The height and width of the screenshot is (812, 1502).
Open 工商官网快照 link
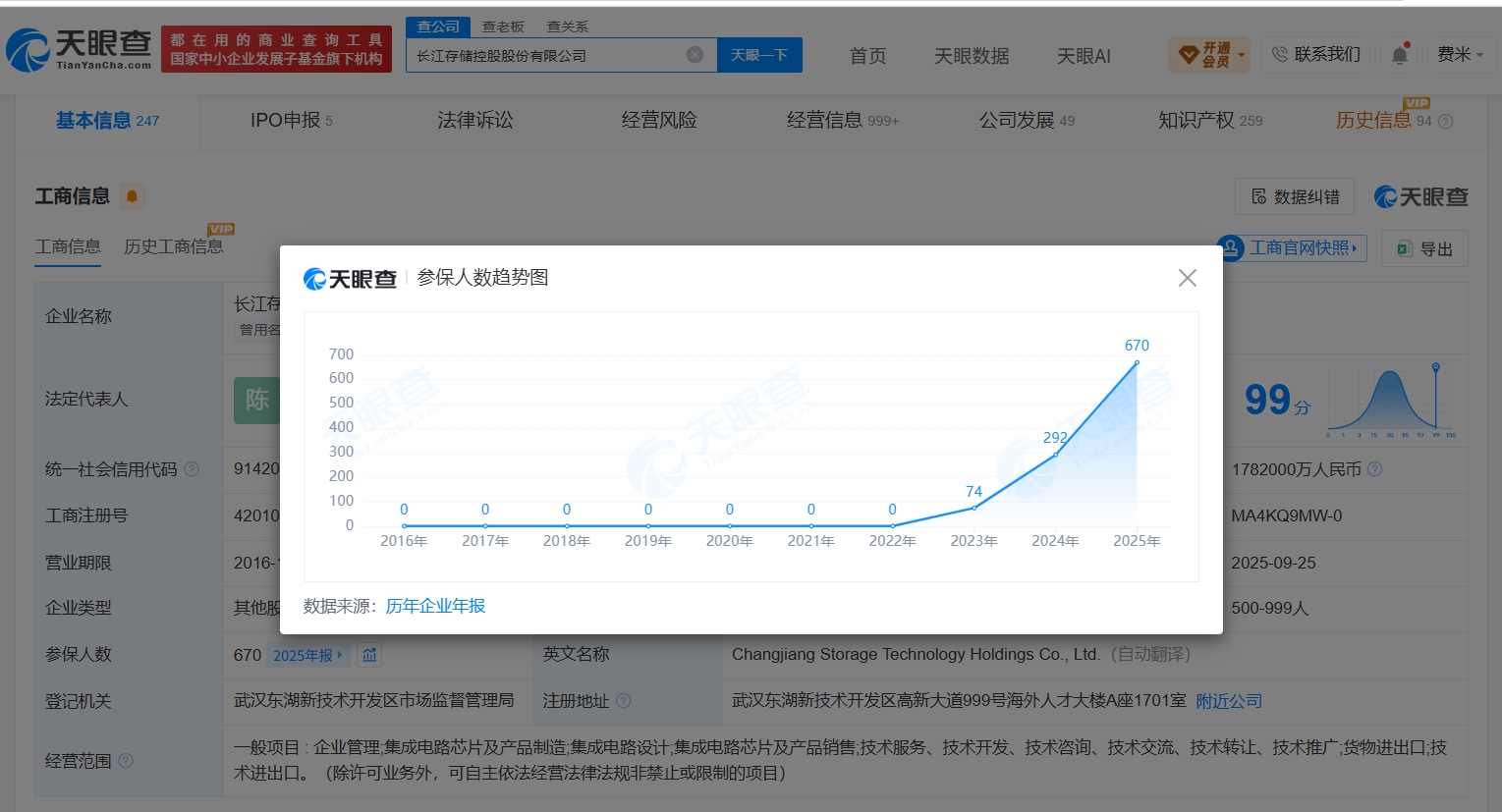[x=1293, y=248]
